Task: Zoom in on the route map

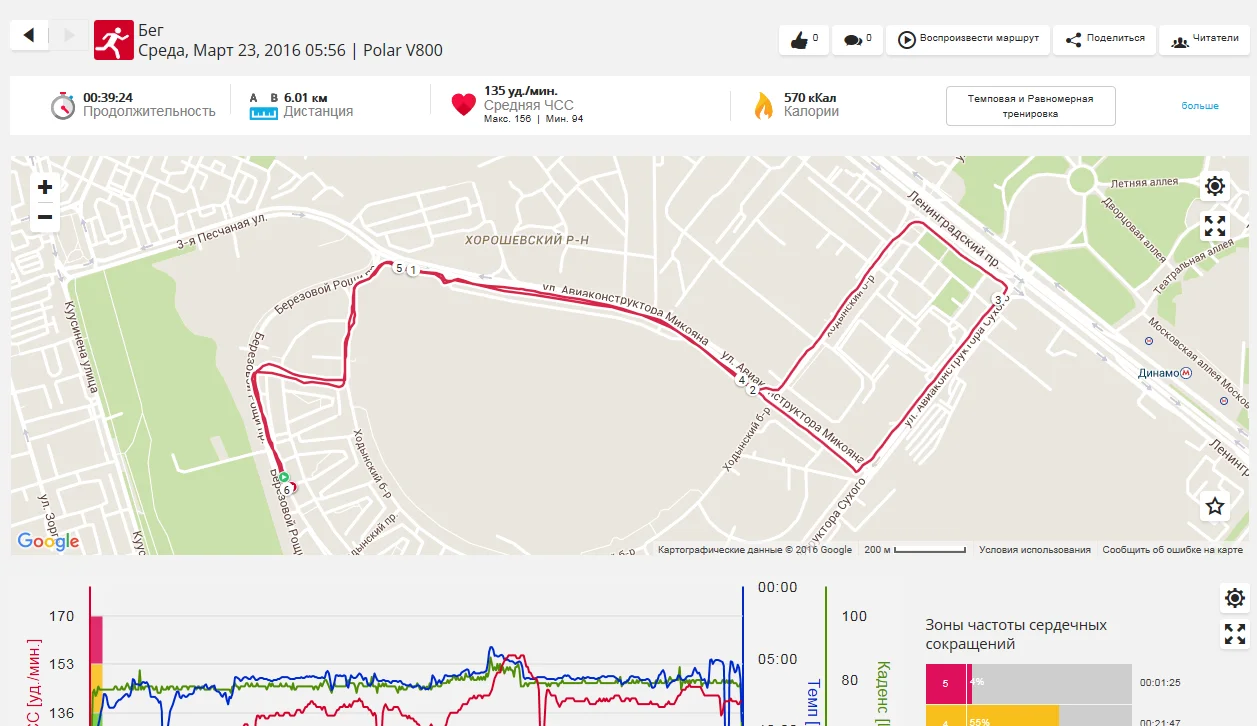Action: tap(45, 187)
